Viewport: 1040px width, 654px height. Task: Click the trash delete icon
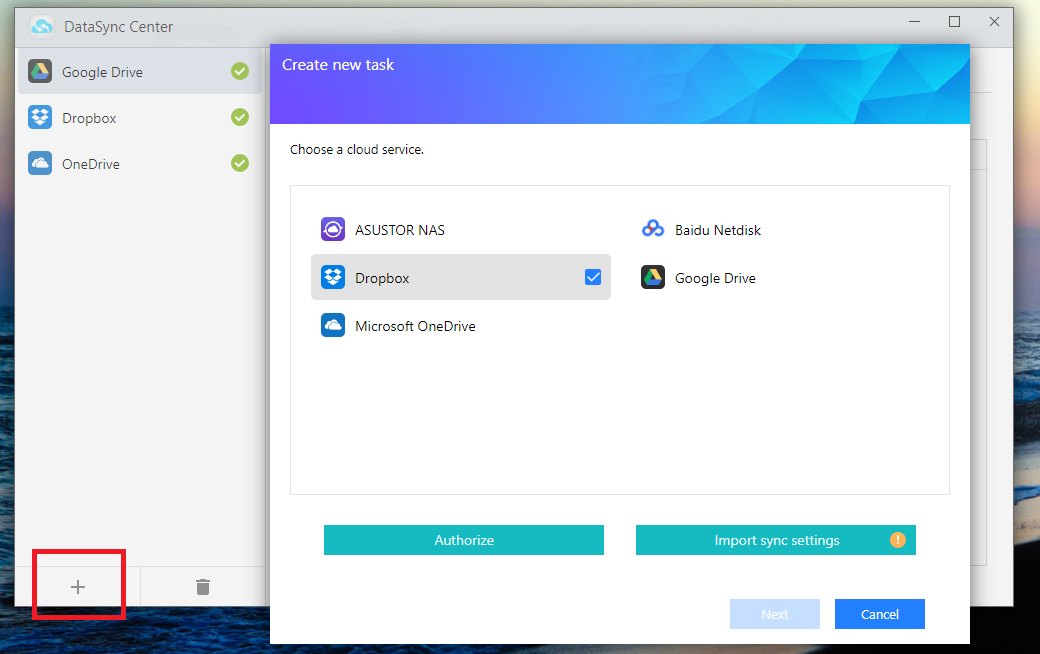pos(203,587)
